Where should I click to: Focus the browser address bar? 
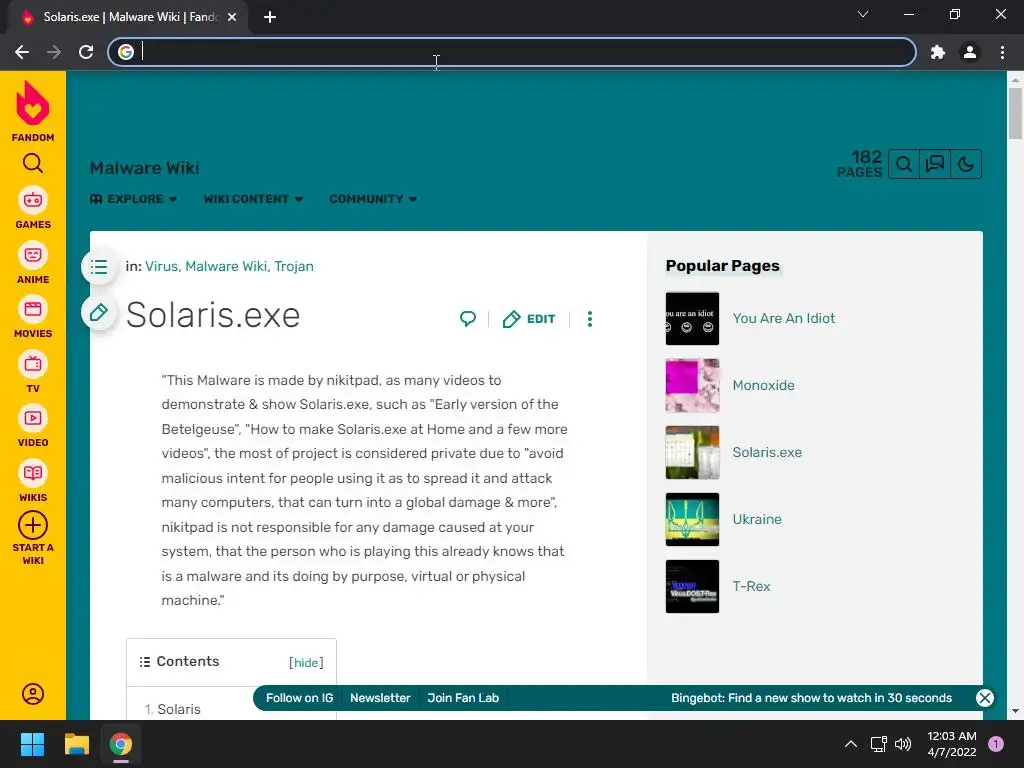tap(511, 52)
